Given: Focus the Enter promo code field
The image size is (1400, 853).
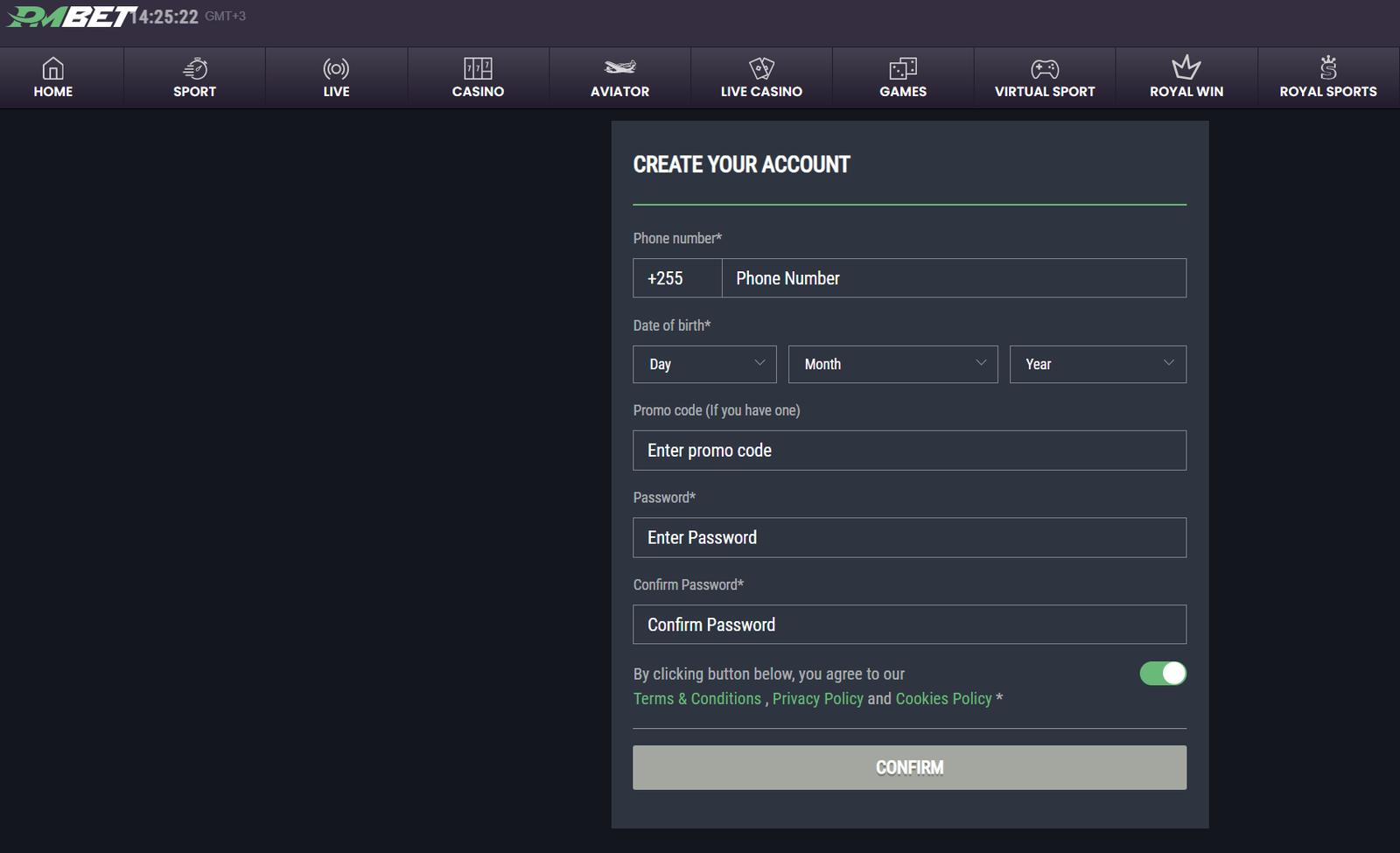Looking at the screenshot, I should [x=909, y=451].
